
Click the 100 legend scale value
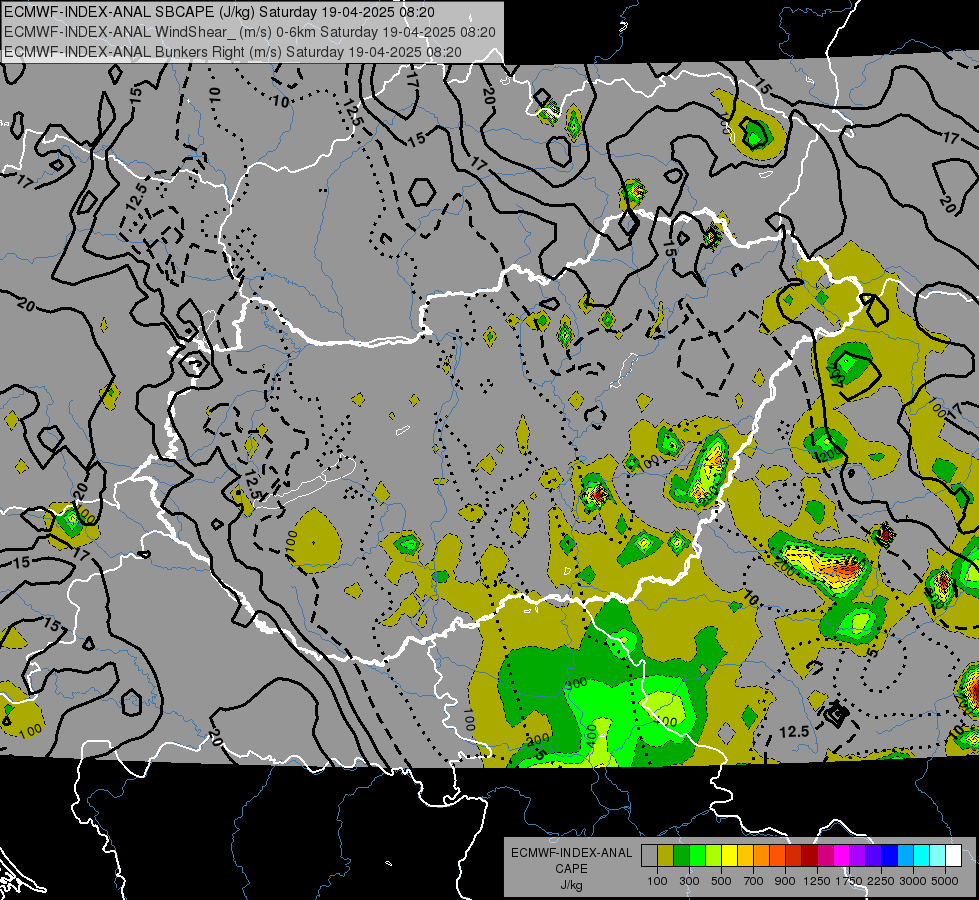click(x=657, y=881)
